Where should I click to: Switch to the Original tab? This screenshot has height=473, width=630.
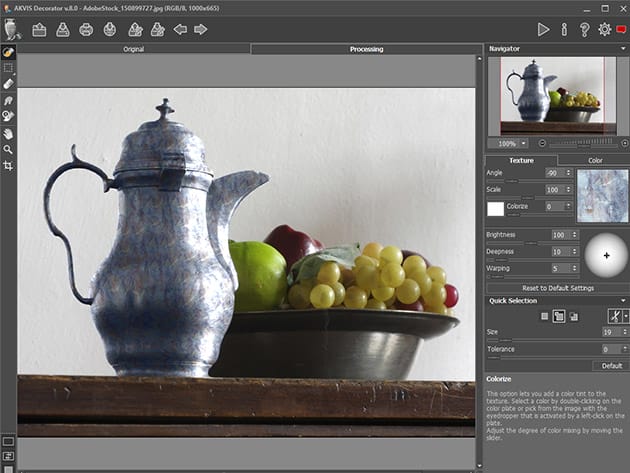133,48
